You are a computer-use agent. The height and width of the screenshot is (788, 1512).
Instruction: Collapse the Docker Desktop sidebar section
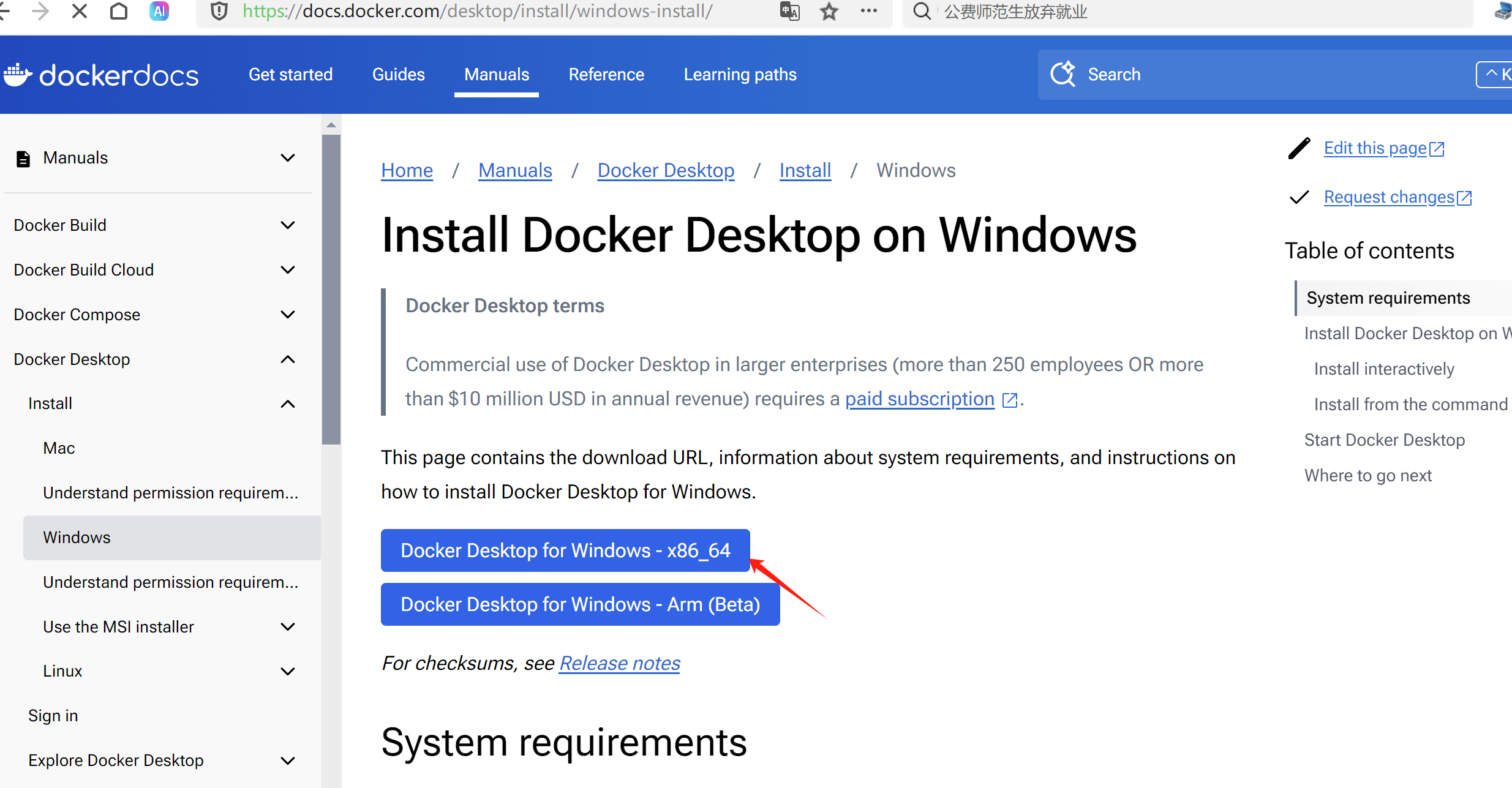[287, 359]
